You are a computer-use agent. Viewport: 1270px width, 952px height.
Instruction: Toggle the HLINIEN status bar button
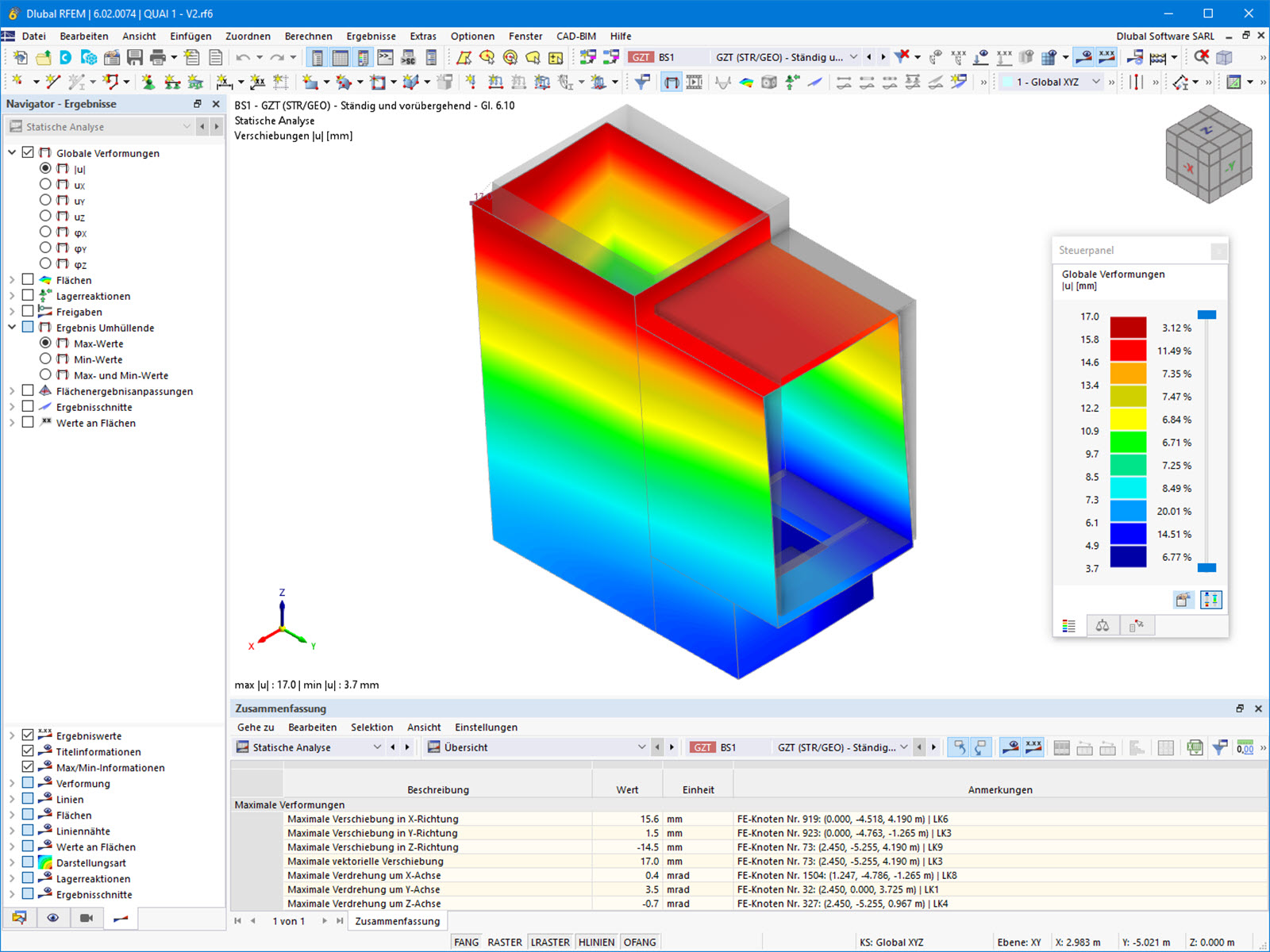(x=597, y=942)
